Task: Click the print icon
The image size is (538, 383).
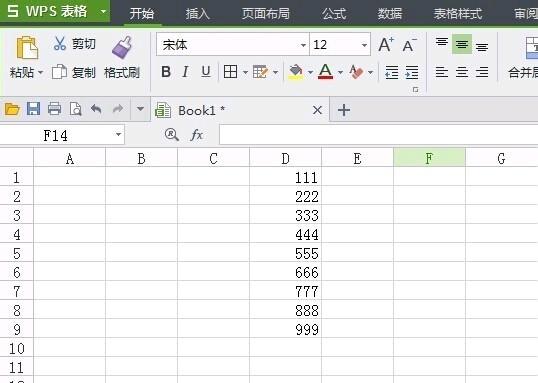Action: point(54,109)
